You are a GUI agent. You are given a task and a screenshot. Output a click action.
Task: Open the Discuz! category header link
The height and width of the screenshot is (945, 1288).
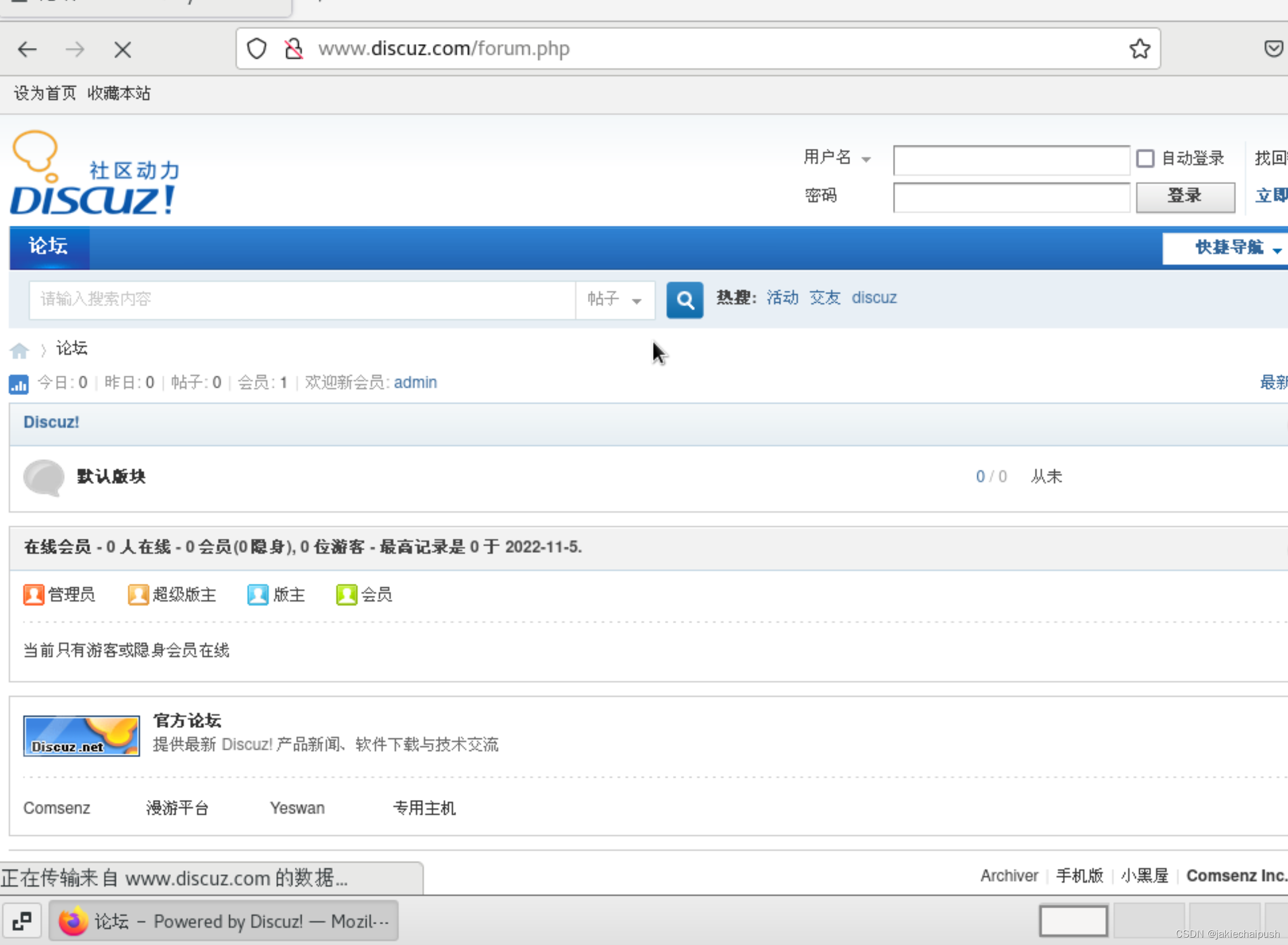click(51, 422)
